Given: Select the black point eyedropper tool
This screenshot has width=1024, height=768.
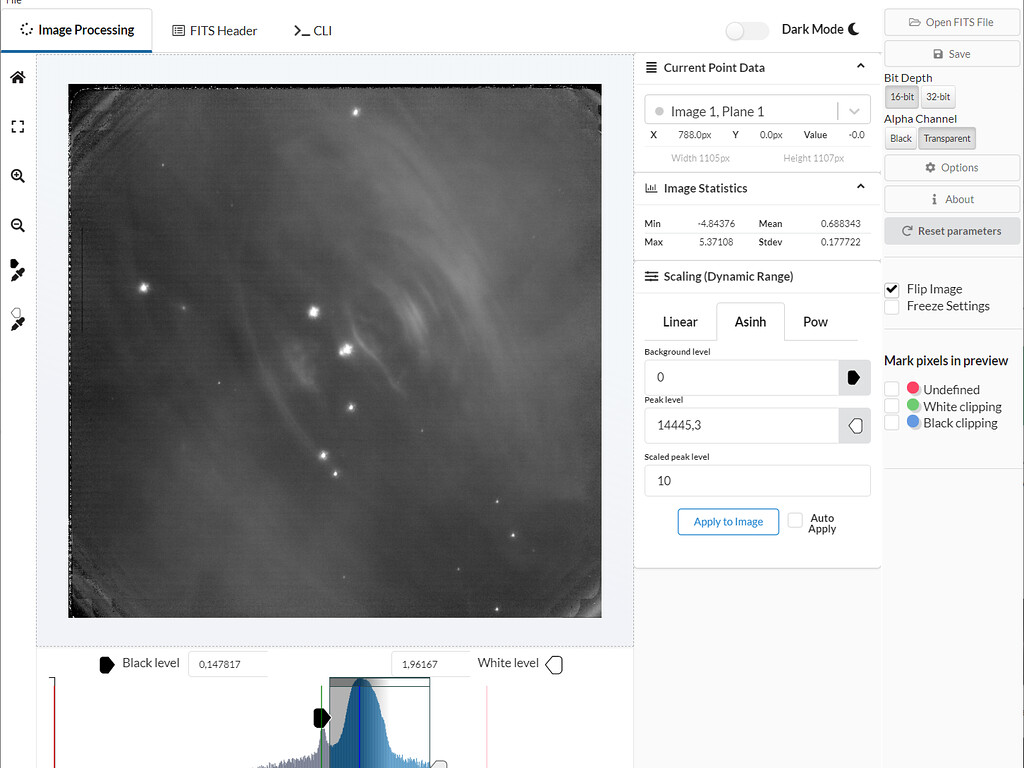Looking at the screenshot, I should coord(18,270).
